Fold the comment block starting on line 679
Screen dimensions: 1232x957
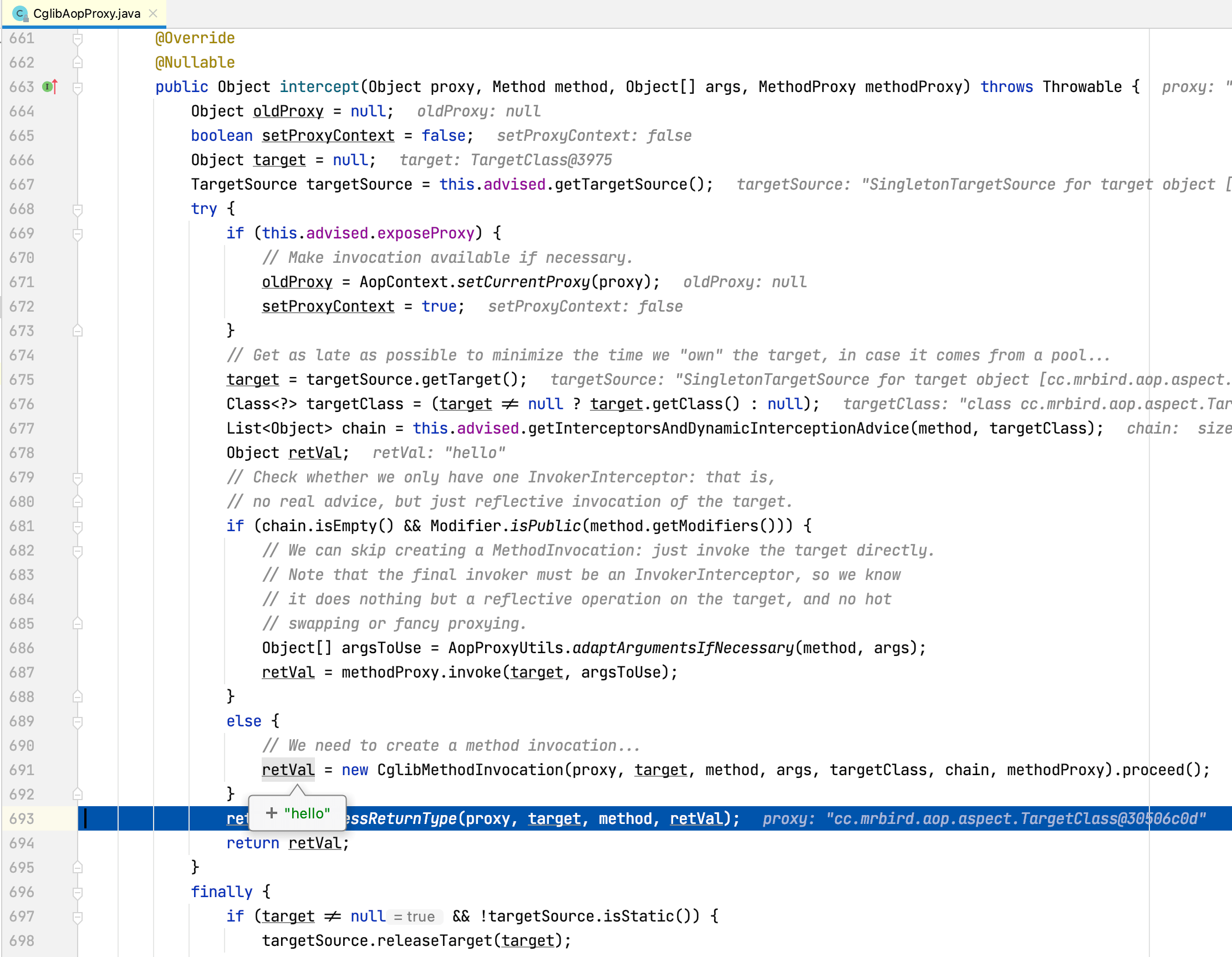point(78,478)
